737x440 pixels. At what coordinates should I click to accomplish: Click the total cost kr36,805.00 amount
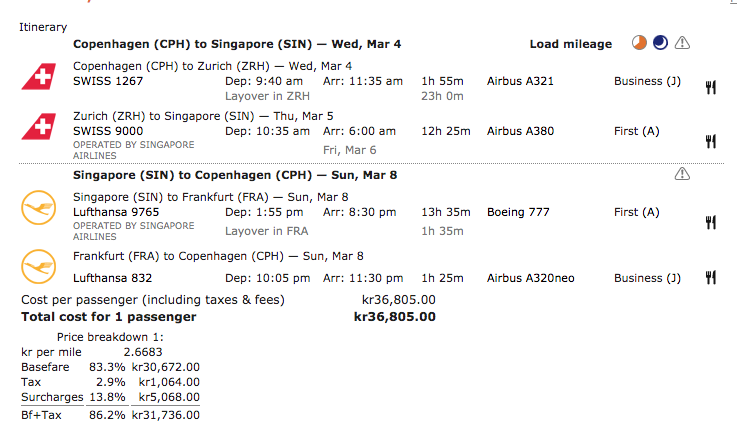coord(395,317)
